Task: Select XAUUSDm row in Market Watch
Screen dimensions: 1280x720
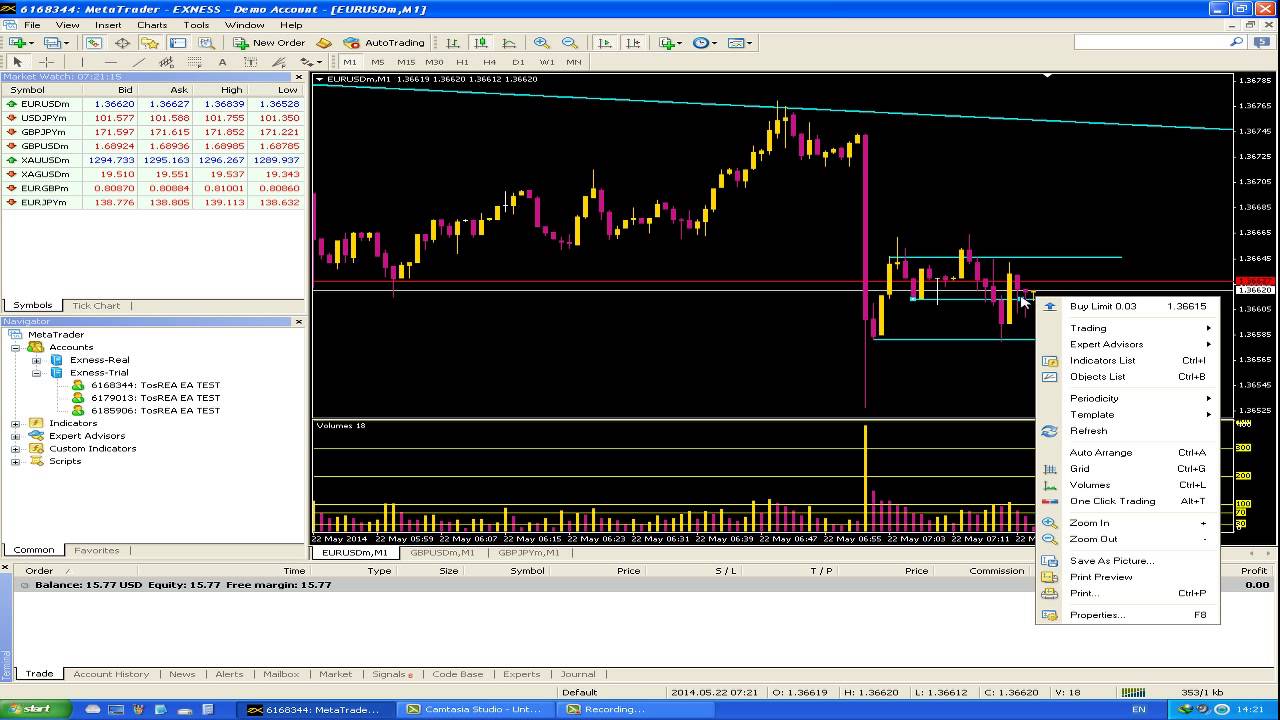Action: point(153,160)
